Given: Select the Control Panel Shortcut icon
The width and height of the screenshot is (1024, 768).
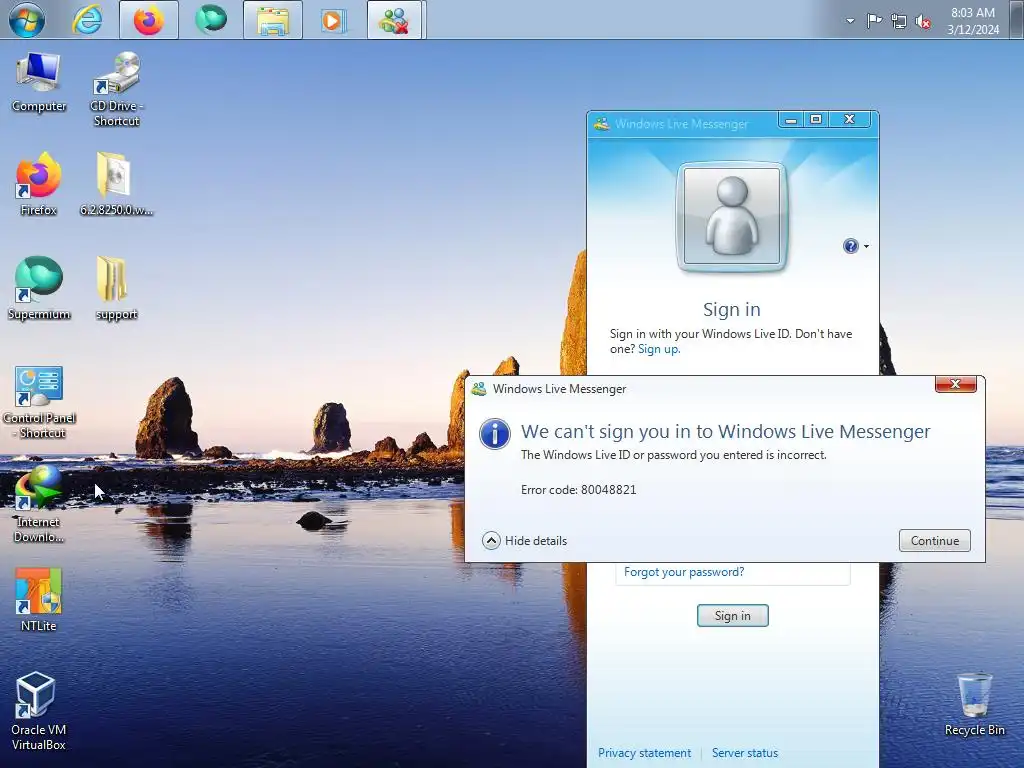Looking at the screenshot, I should click(39, 402).
